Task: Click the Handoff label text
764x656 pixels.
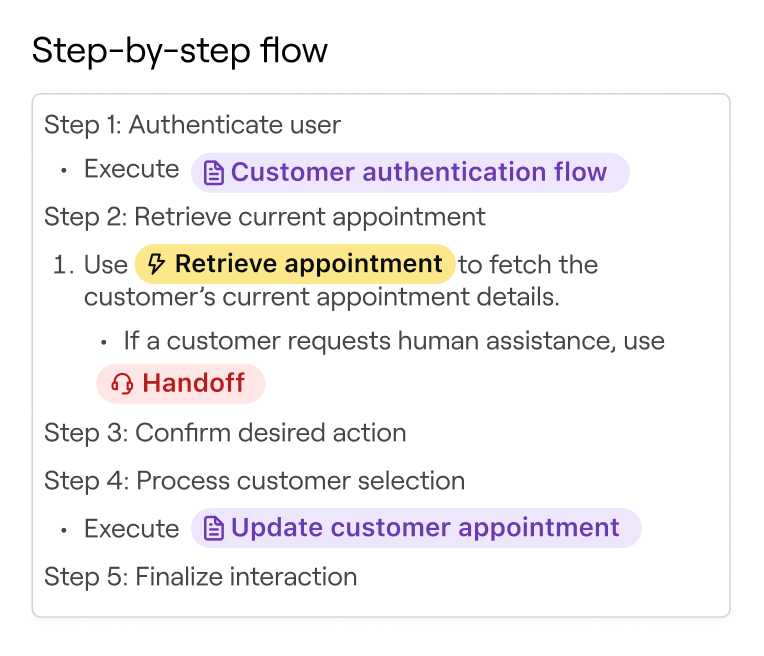Action: pyautogui.click(x=194, y=383)
